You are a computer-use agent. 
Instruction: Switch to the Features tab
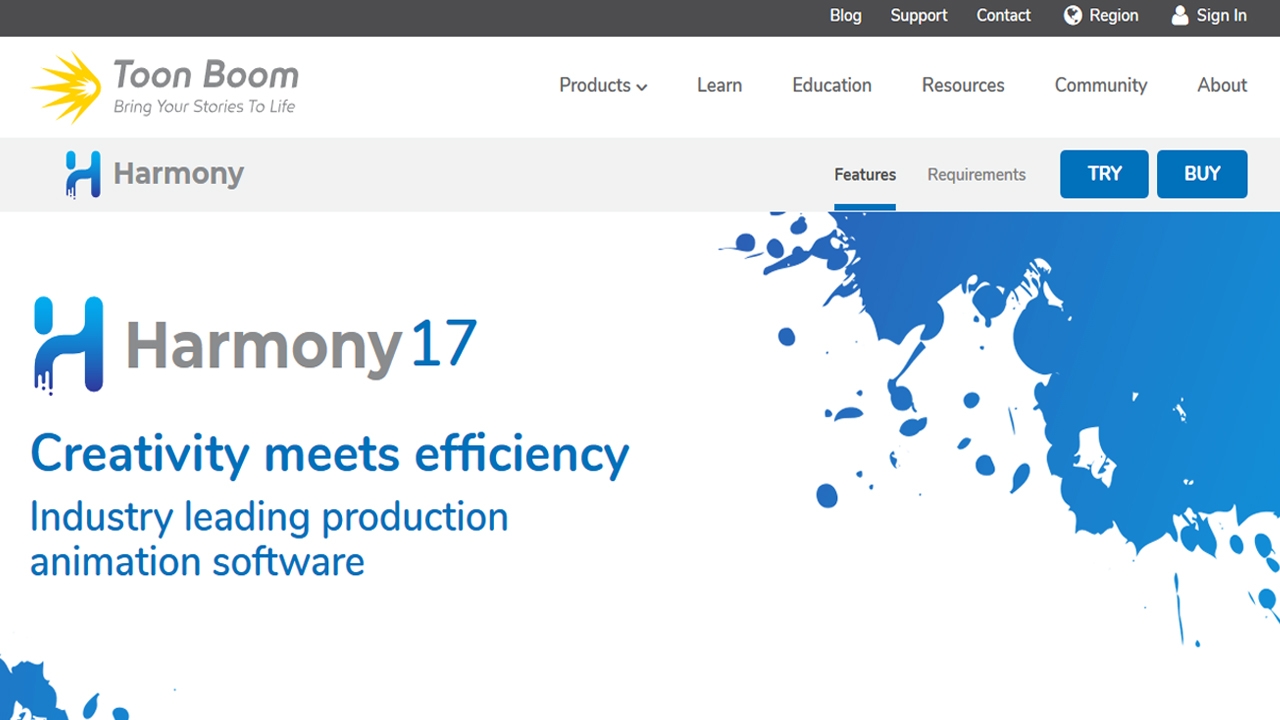click(x=865, y=175)
